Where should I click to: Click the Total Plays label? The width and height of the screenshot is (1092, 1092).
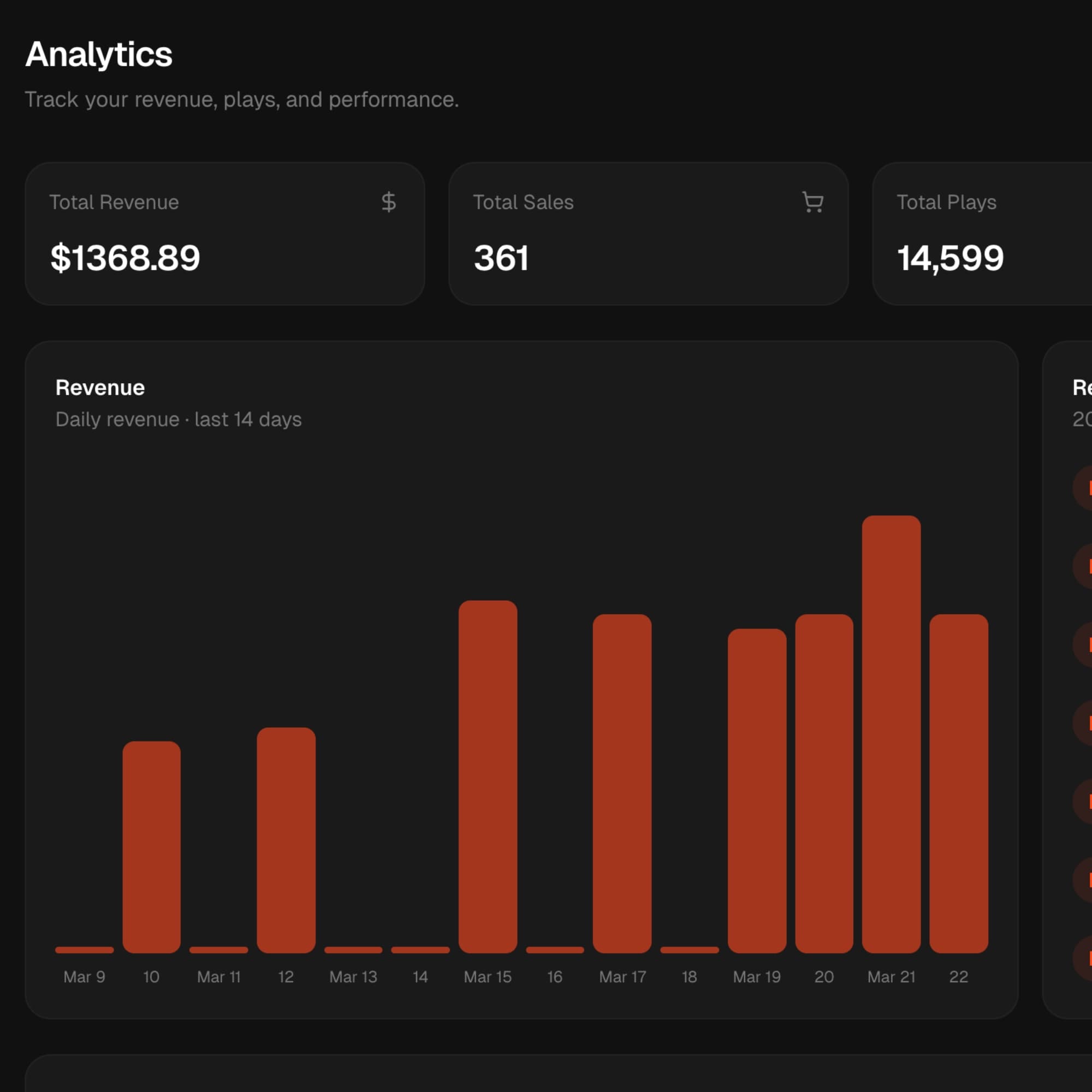pyautogui.click(x=947, y=203)
